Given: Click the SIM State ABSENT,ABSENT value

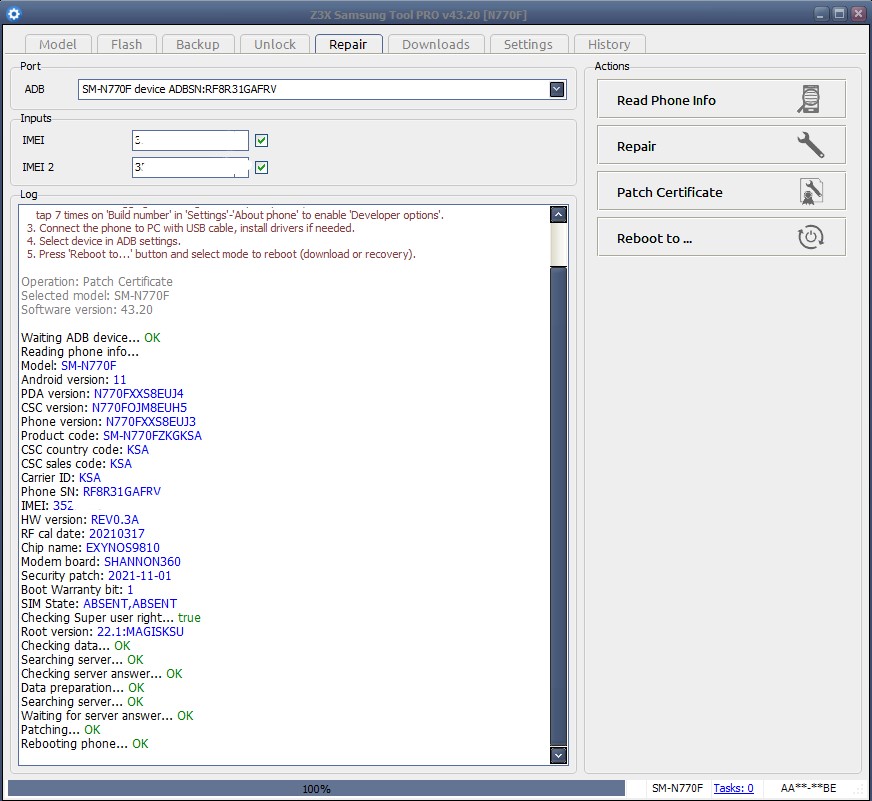Looking at the screenshot, I should (x=130, y=604).
